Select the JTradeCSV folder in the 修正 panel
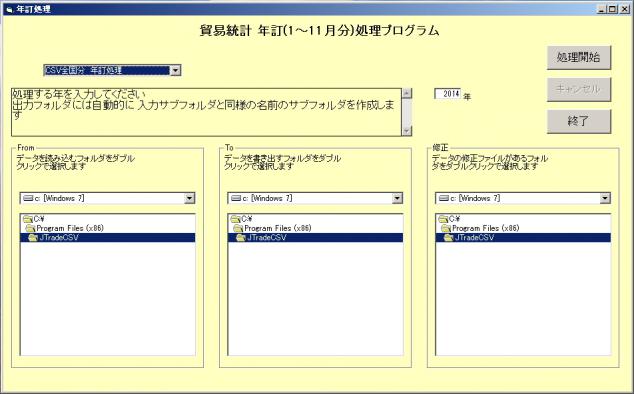634x394 pixels. (523, 237)
